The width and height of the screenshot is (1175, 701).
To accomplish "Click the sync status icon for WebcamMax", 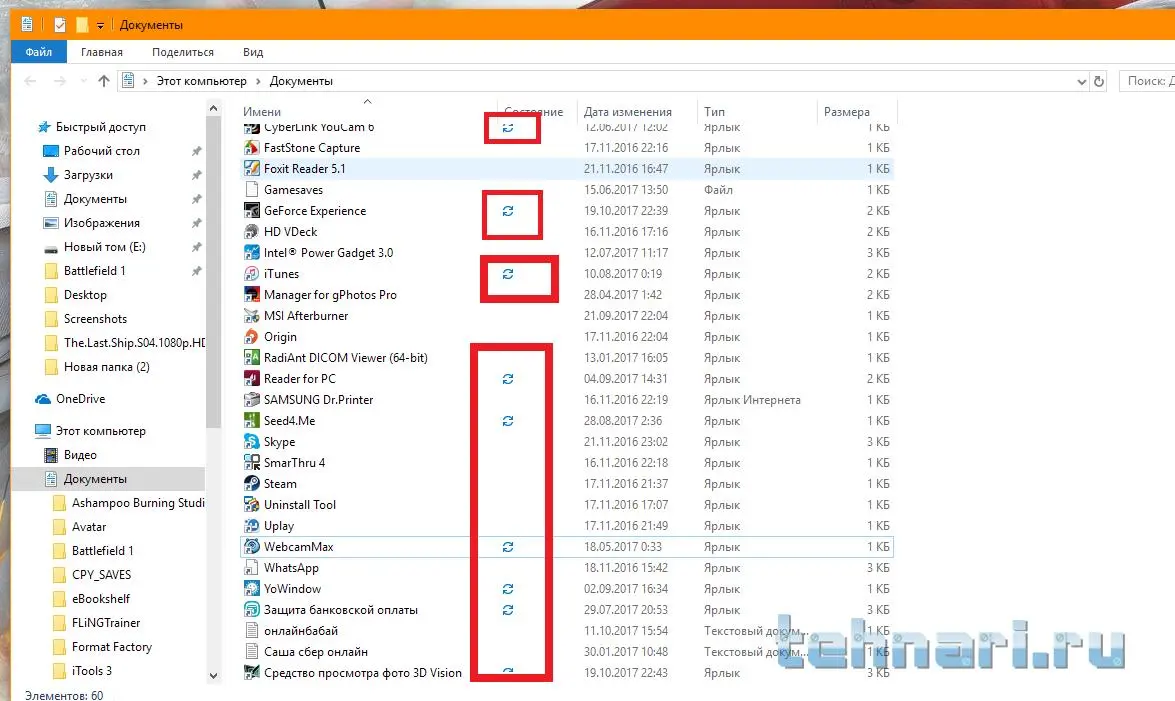I will (x=507, y=547).
